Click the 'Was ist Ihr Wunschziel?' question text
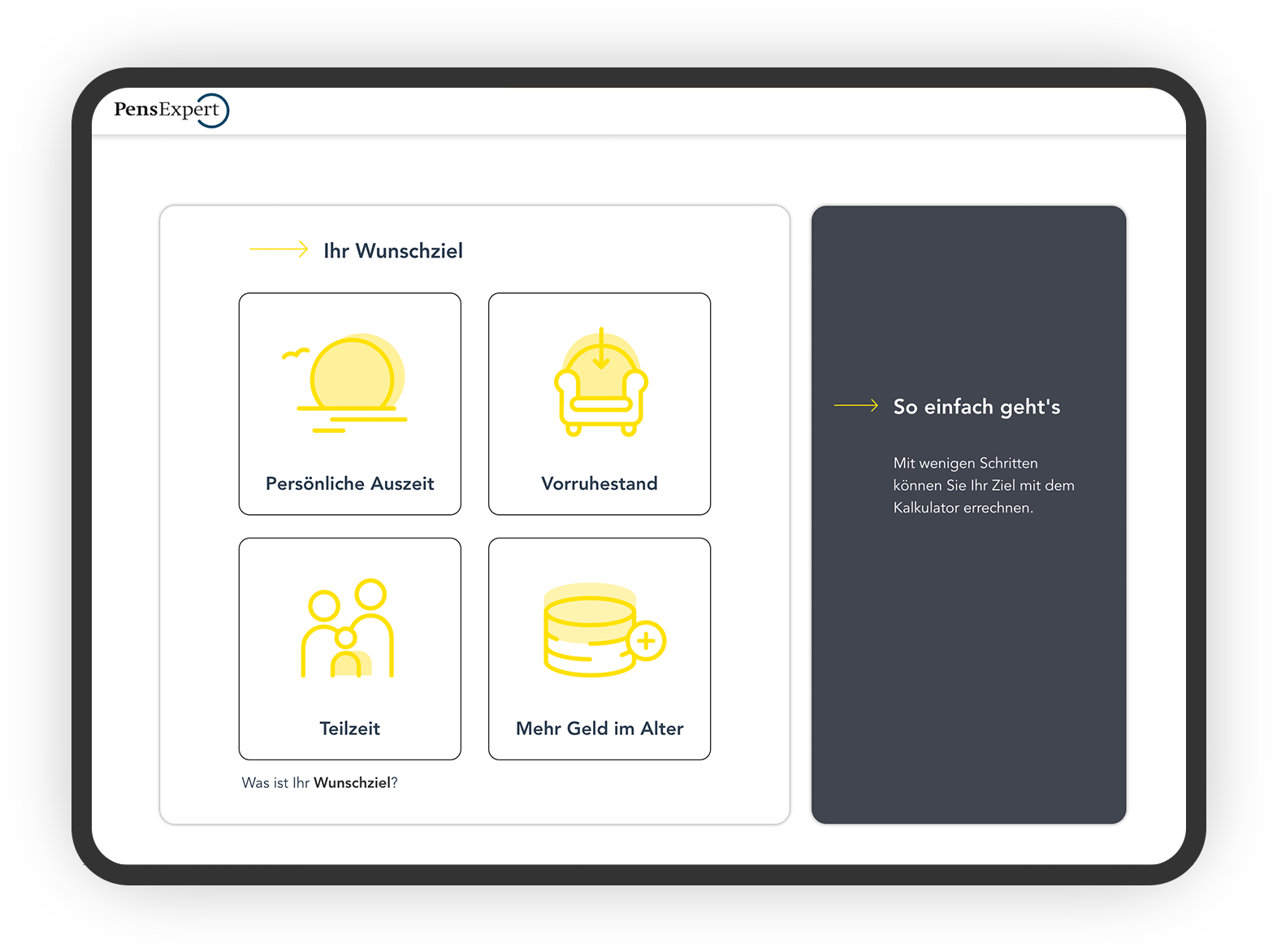1277x952 pixels. [x=319, y=783]
